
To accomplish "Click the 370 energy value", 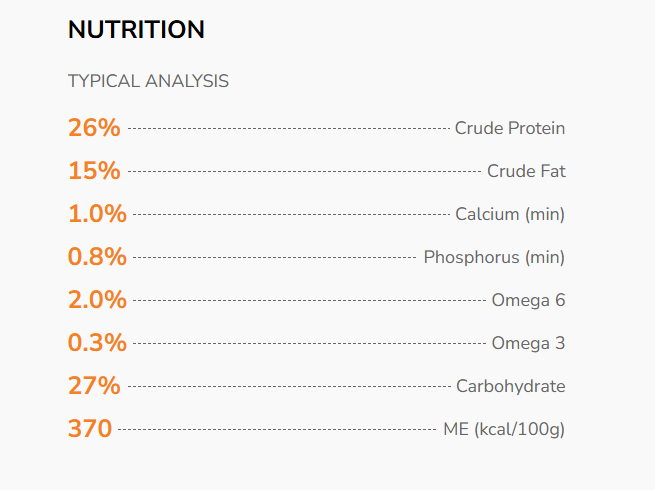I will (90, 429).
